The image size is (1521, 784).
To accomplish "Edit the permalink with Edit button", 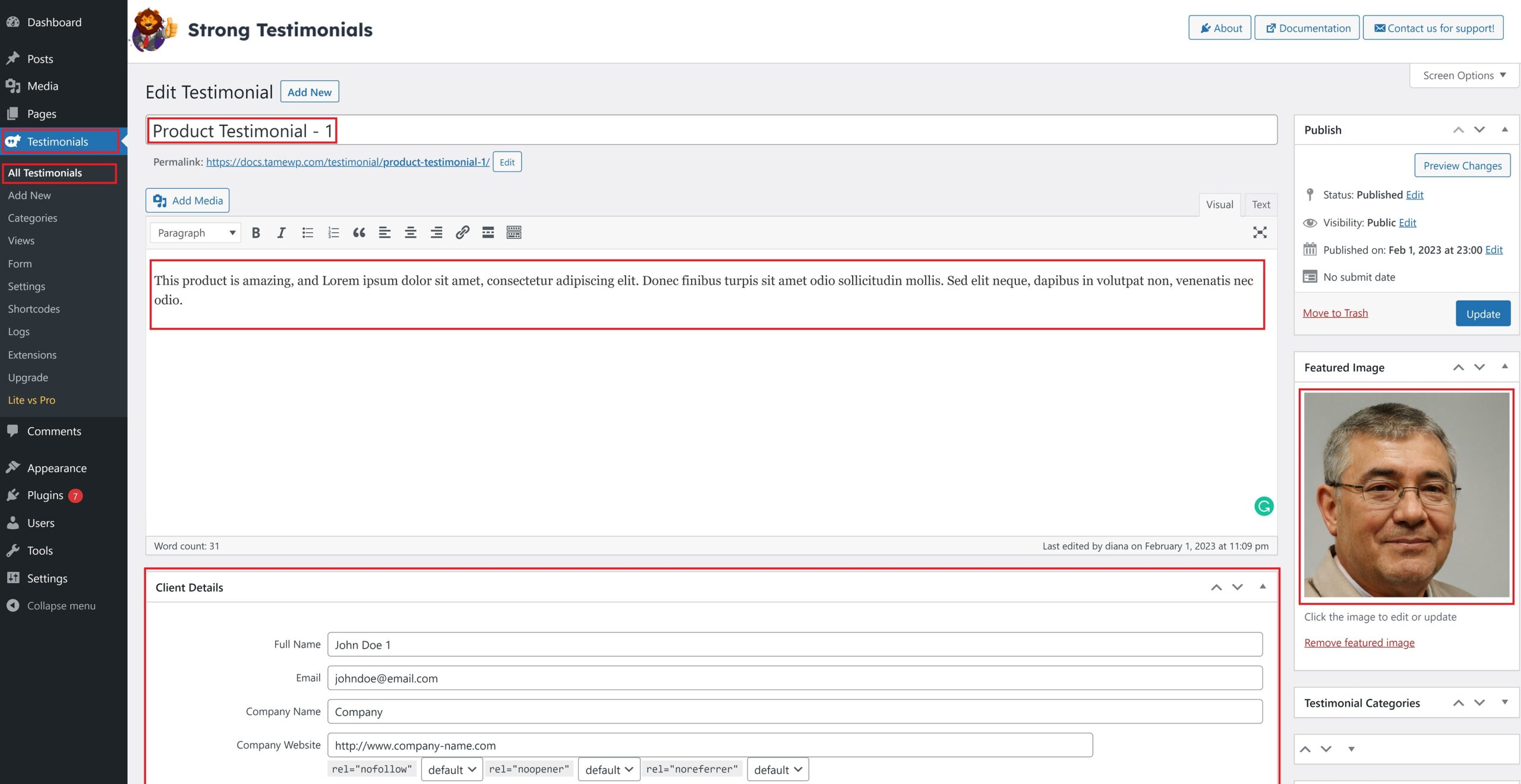I will pos(507,162).
